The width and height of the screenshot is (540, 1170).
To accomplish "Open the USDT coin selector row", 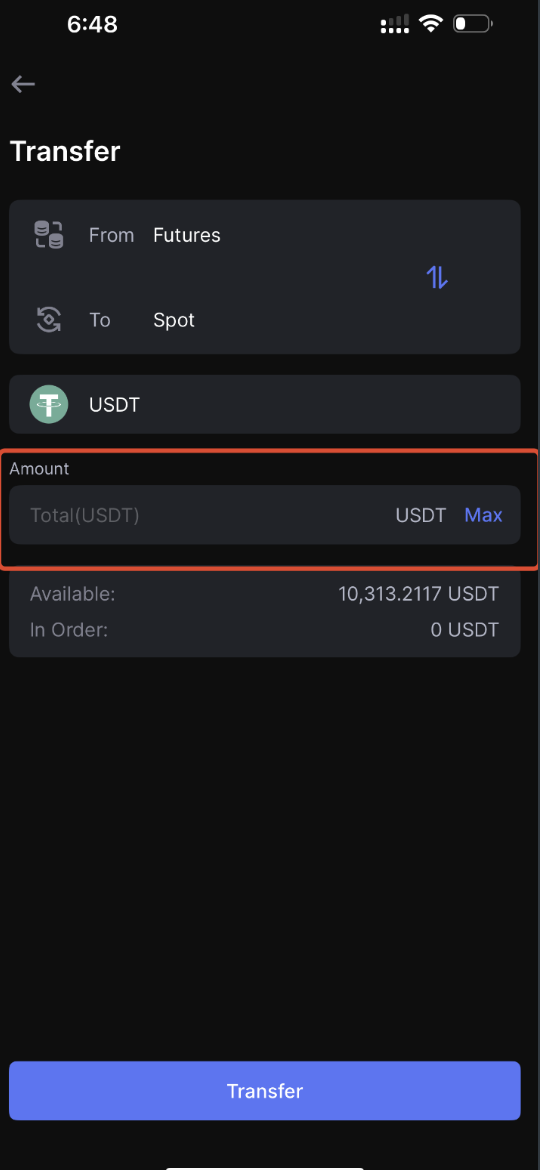I will 265,404.
